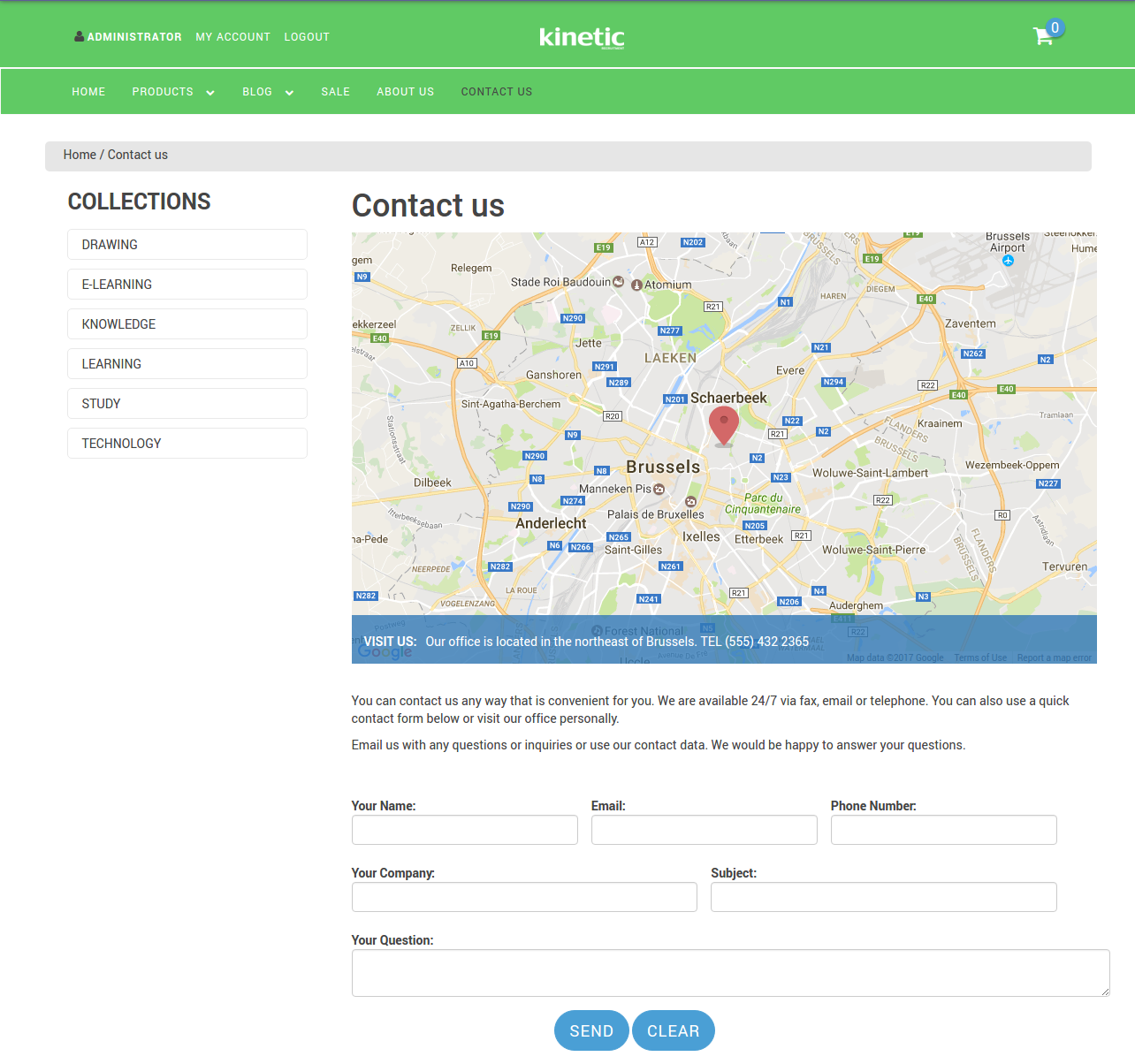This screenshot has width=1135, height=1064.
Task: Go to Home in navigation bar
Action: coord(88,92)
